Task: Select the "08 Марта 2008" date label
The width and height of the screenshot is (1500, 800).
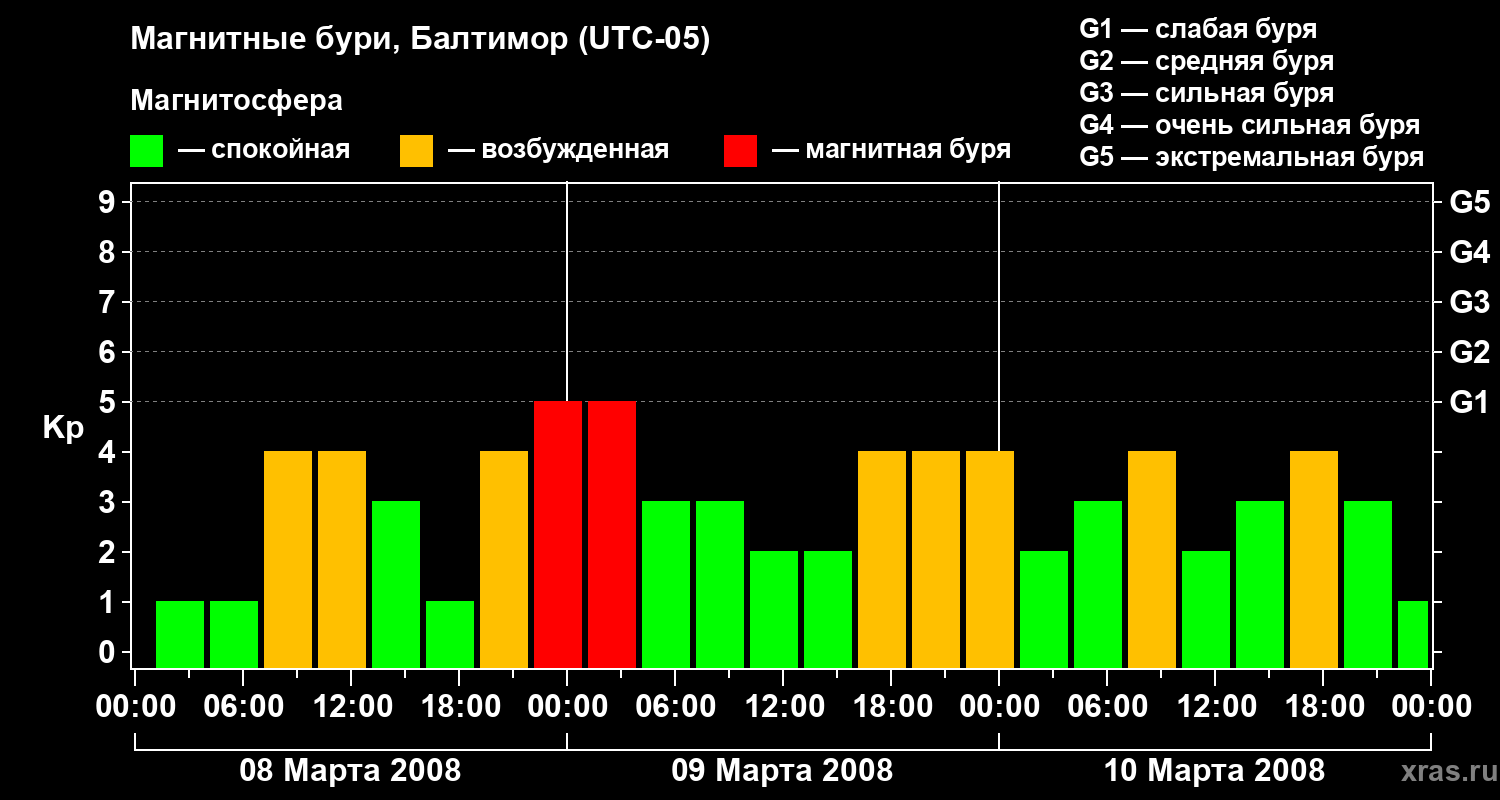Action: (350, 771)
